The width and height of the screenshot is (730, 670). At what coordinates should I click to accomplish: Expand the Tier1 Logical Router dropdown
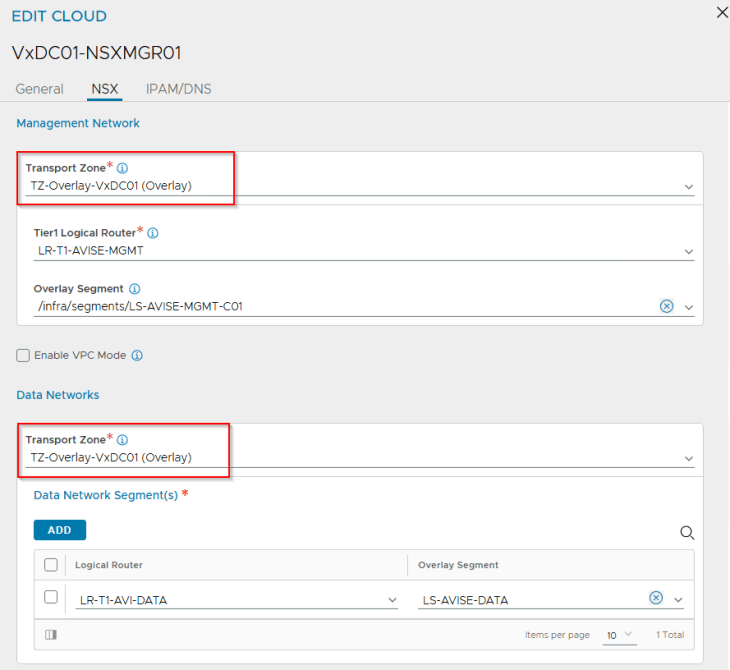click(364, 251)
